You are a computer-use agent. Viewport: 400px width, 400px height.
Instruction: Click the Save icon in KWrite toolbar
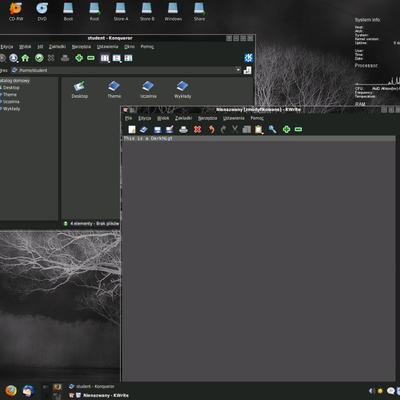click(157, 129)
